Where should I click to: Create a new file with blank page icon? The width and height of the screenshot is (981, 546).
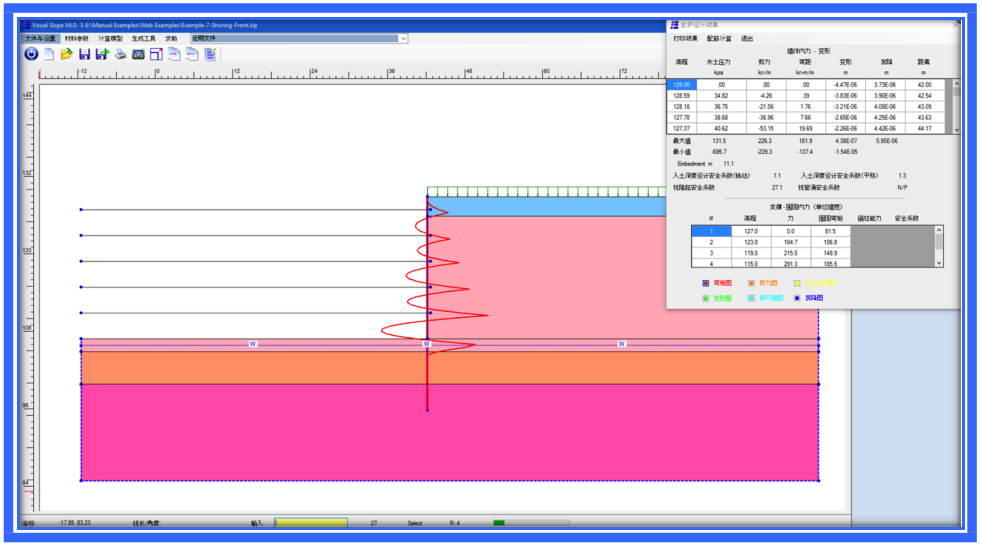(x=49, y=54)
